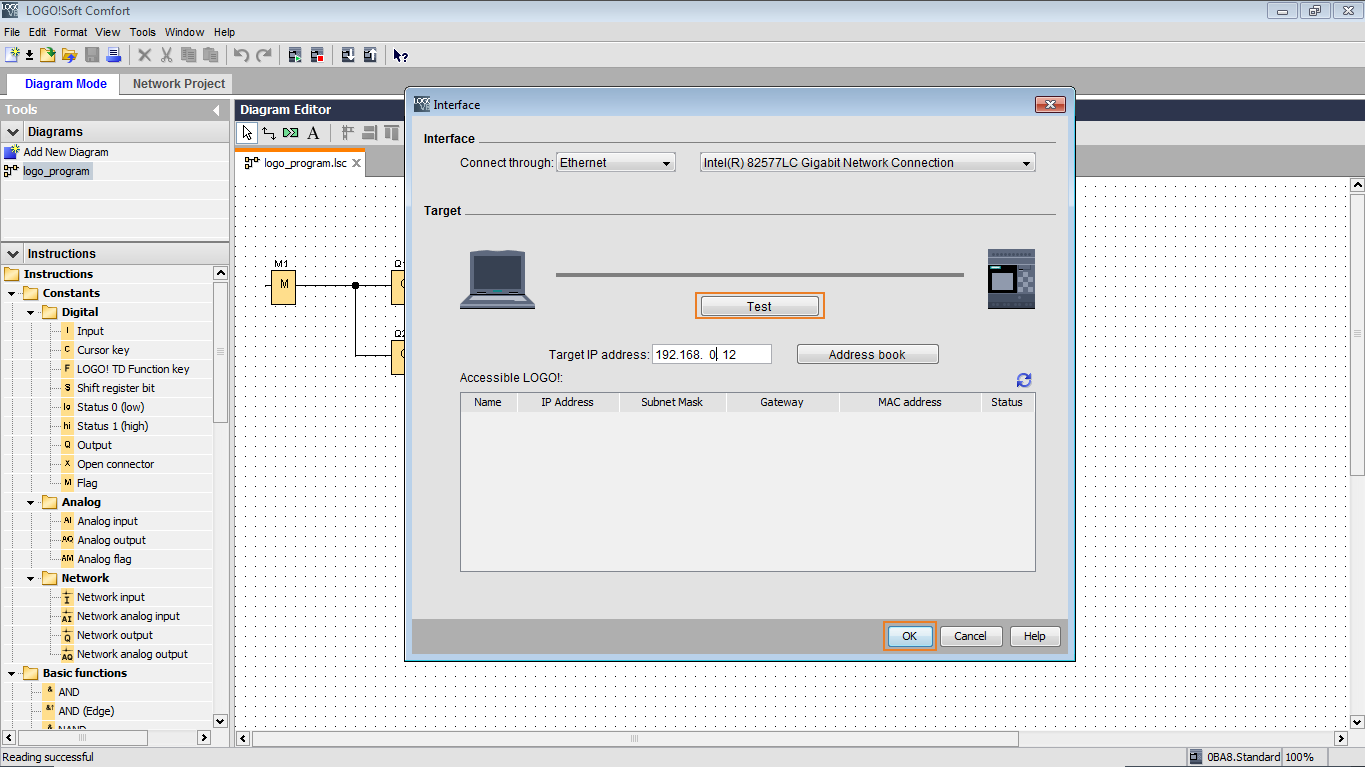
Task: Start simulation mode from the toolbar
Action: click(296, 55)
